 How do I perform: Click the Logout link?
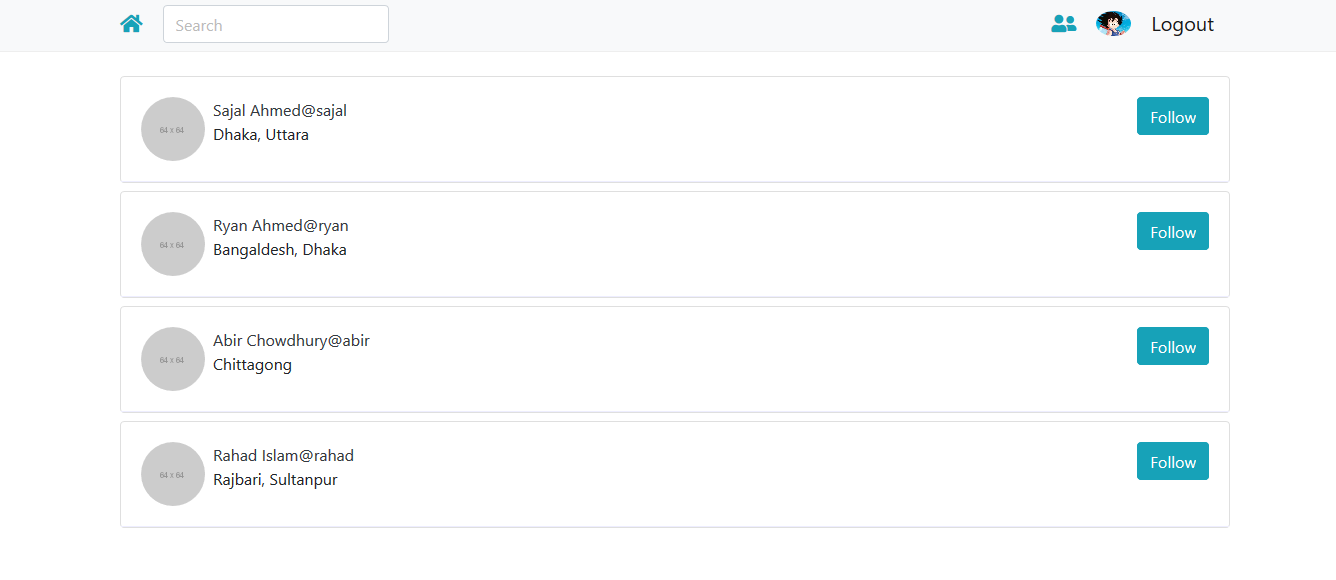click(1182, 23)
